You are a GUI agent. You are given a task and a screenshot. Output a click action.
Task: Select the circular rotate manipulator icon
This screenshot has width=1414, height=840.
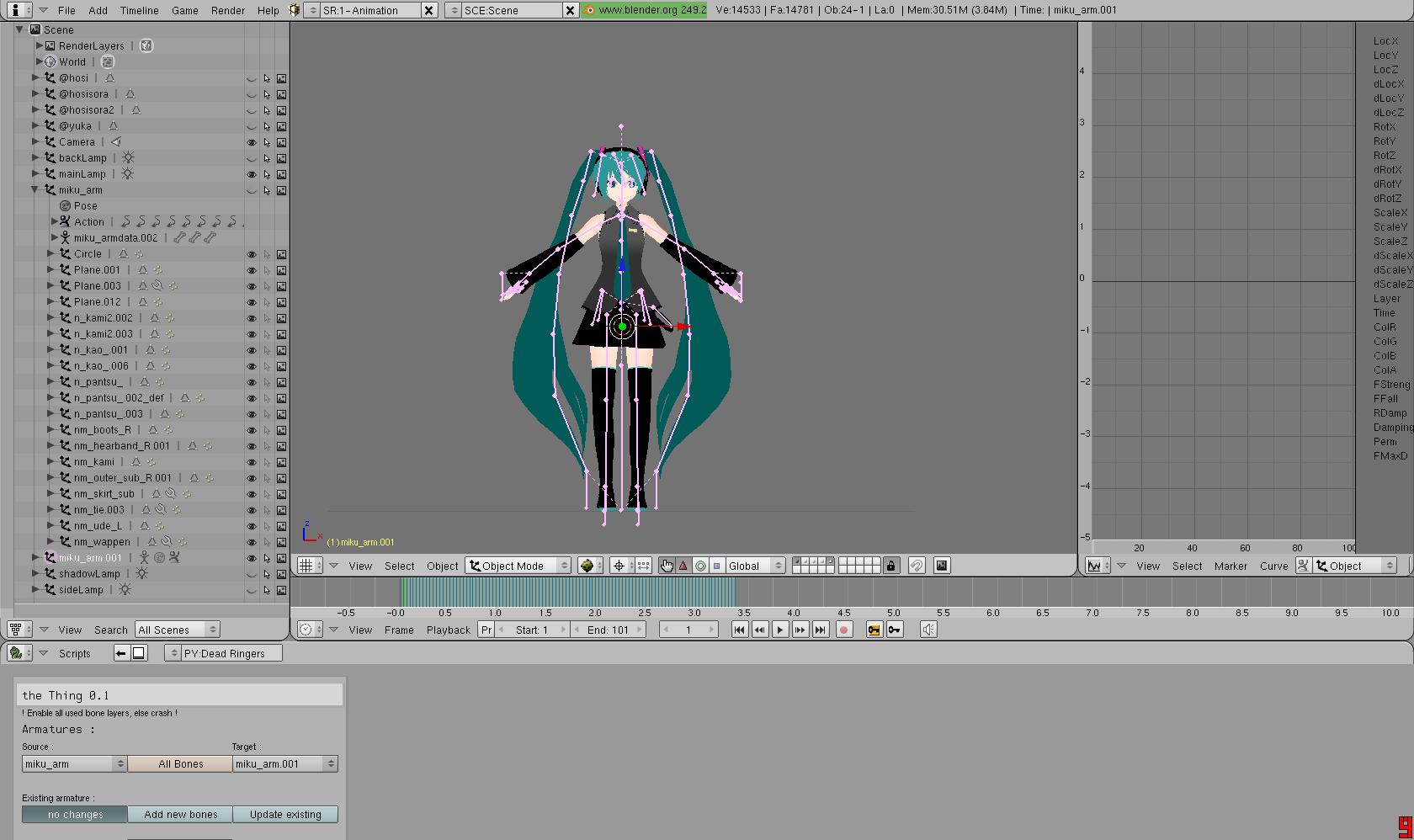(700, 566)
